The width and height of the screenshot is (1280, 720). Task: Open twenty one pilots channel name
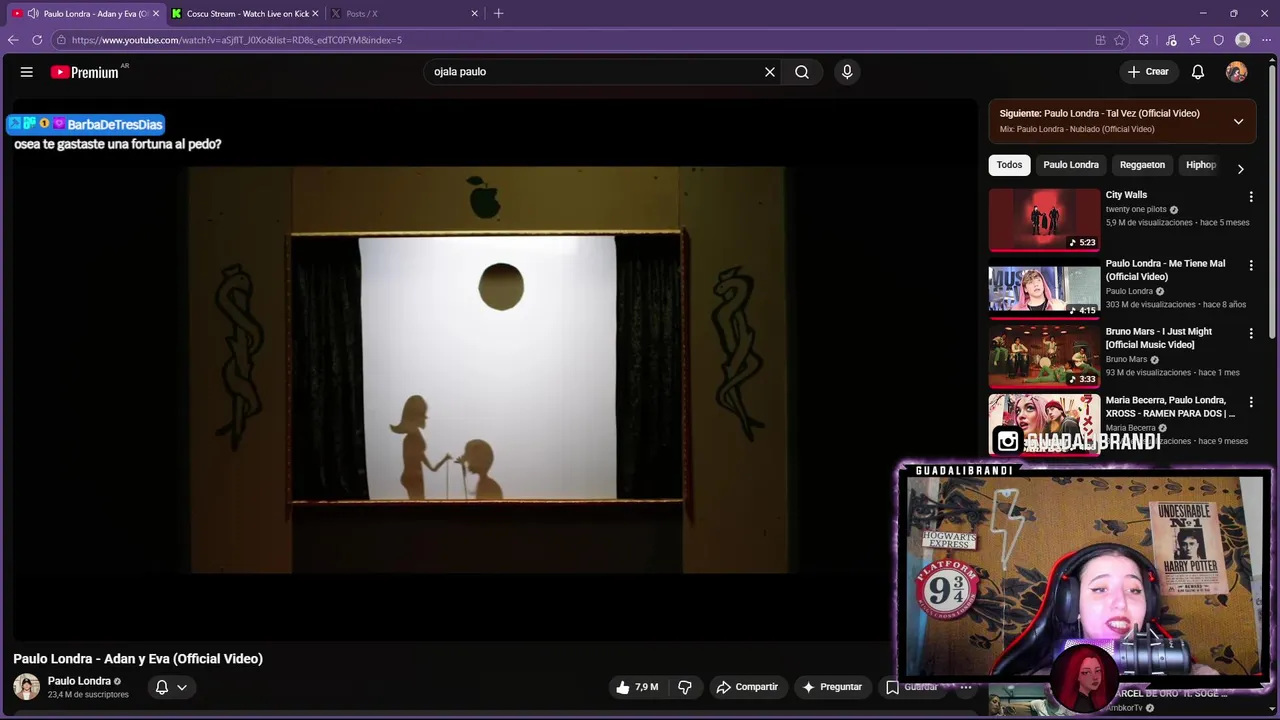1136,210
